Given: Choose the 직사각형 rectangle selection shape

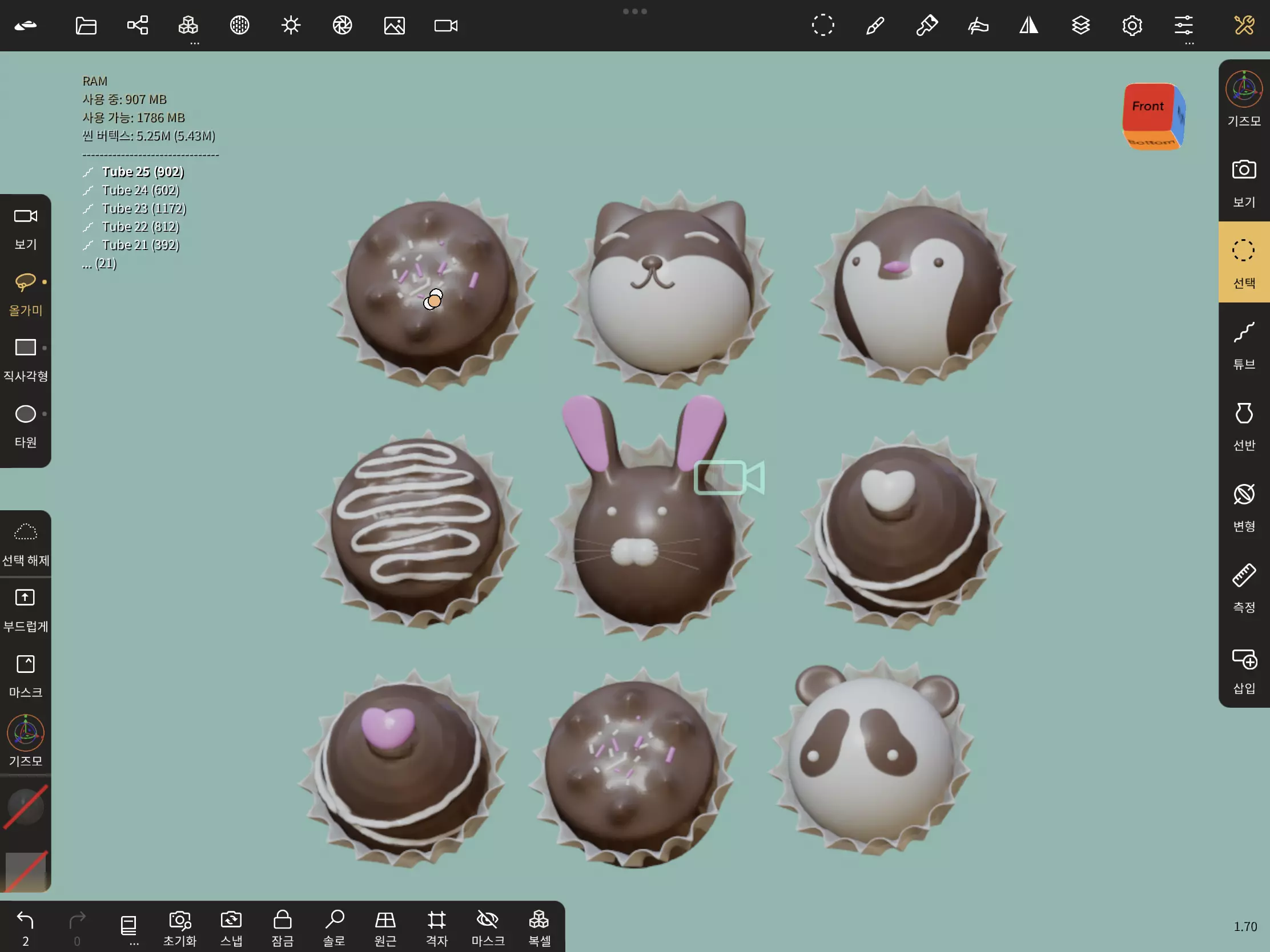Looking at the screenshot, I should 25,360.
